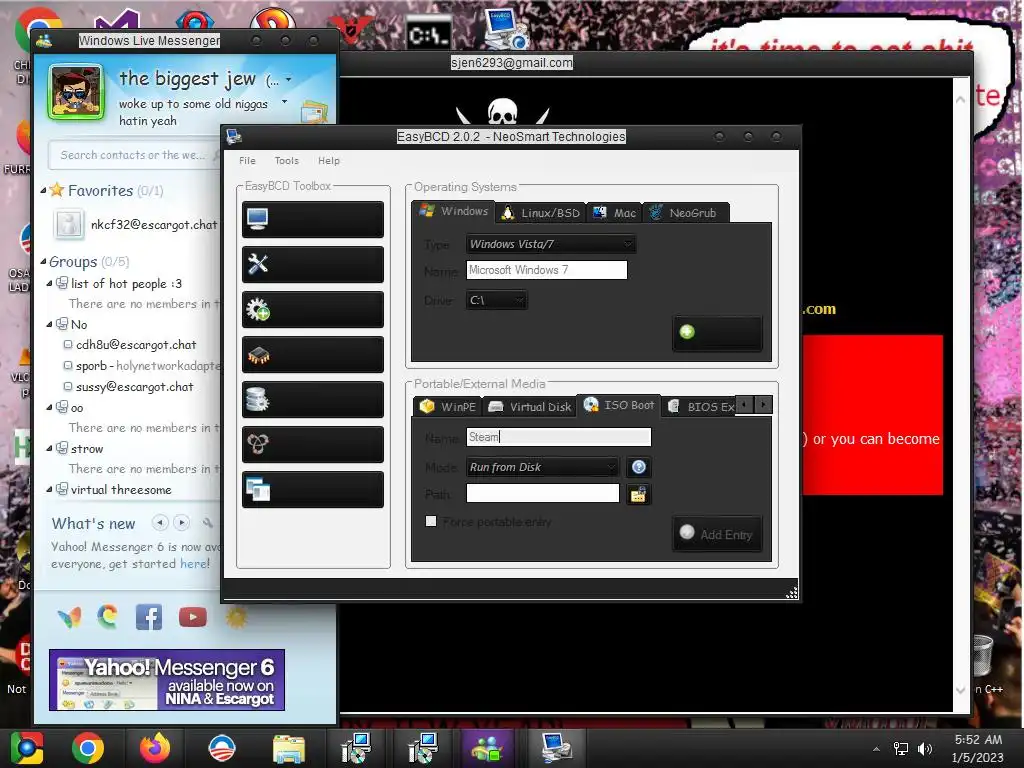Open the command prompt desktop icon

click(428, 34)
